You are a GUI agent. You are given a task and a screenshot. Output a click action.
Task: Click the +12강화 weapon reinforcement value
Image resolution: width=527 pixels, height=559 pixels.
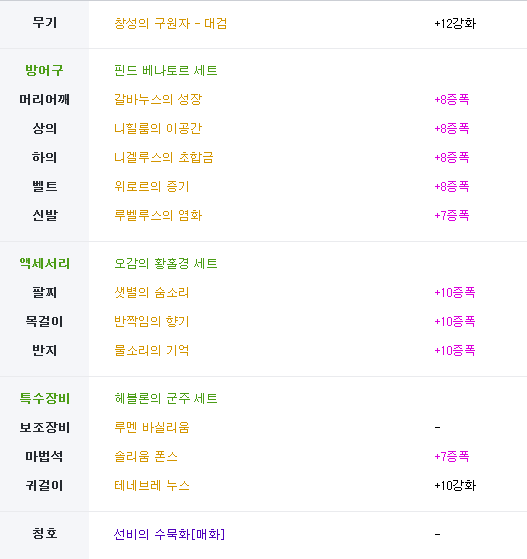click(455, 24)
